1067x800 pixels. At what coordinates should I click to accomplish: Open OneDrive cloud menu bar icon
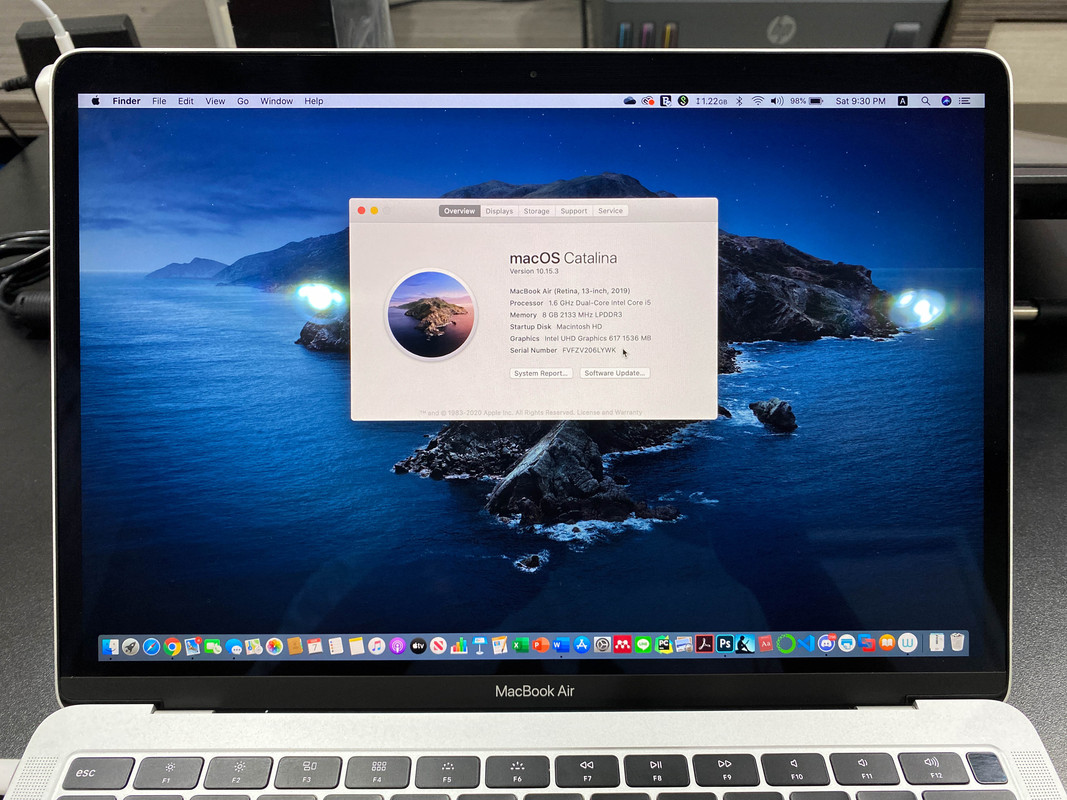click(630, 101)
